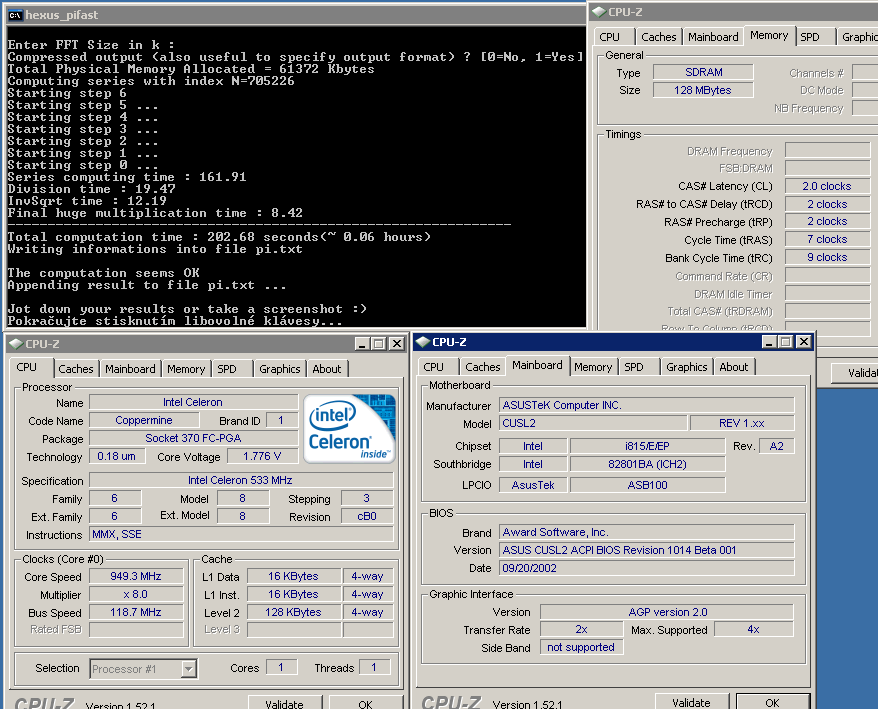Open the About tab in the Processor window
The width and height of the screenshot is (878, 709).
coord(327,369)
